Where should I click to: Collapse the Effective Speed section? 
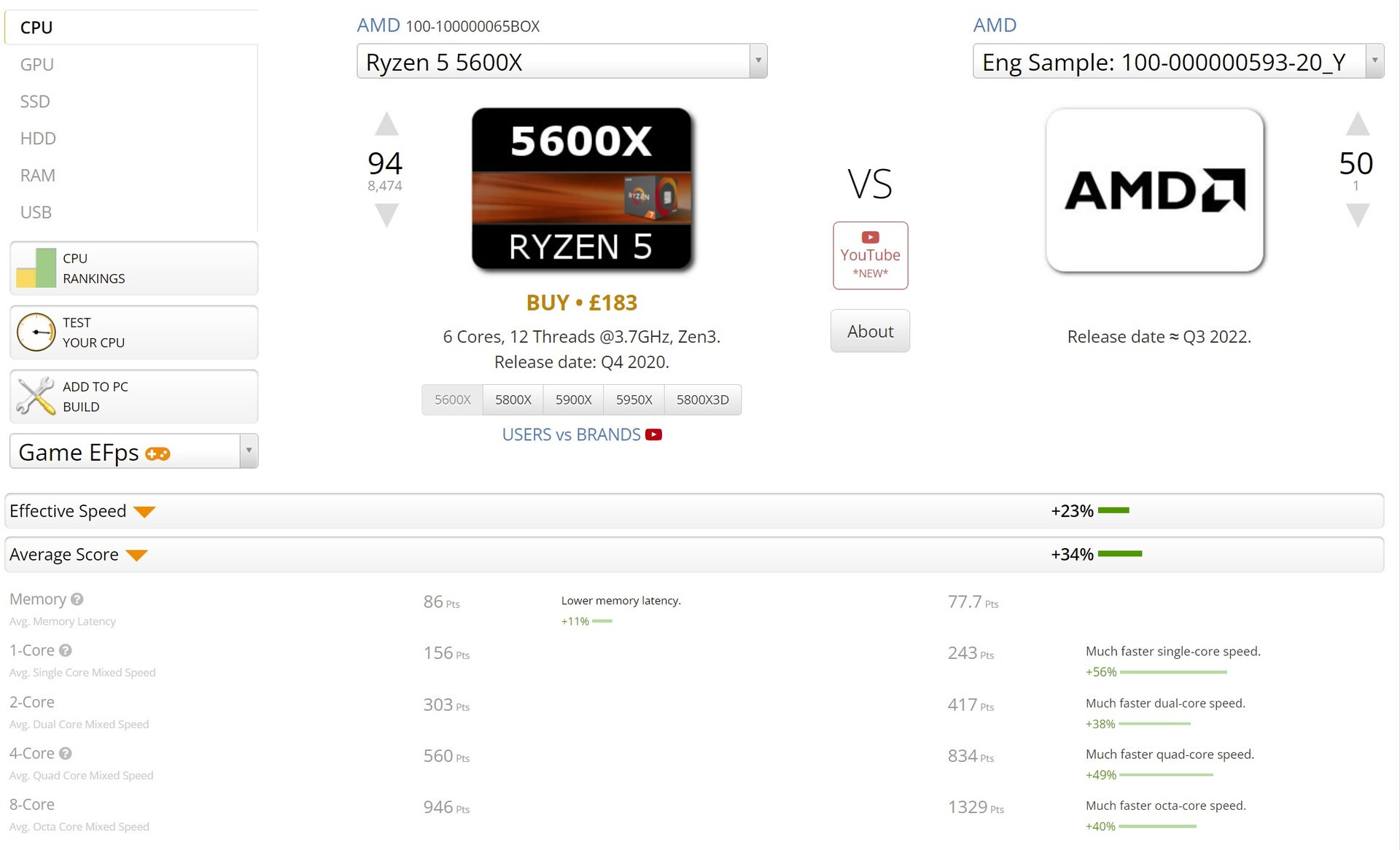pyautogui.click(x=144, y=512)
